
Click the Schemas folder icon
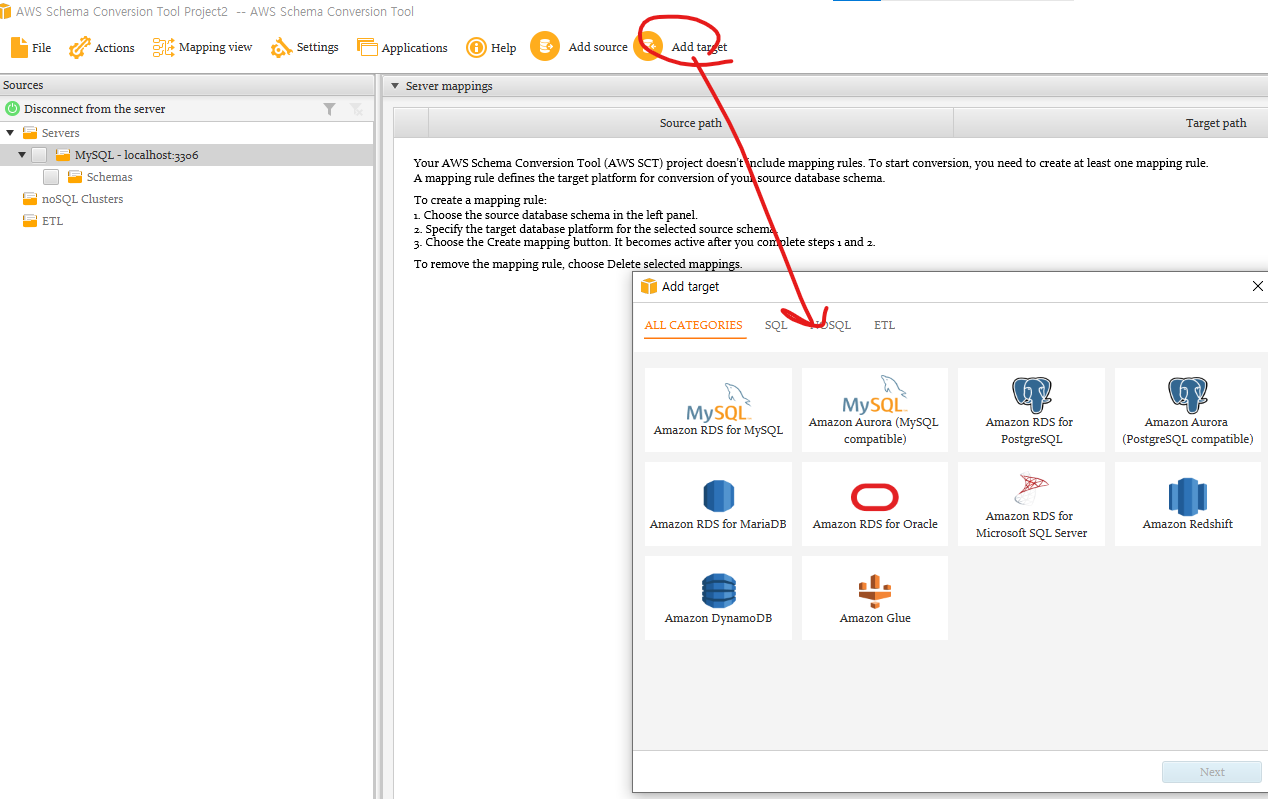pyautogui.click(x=75, y=177)
